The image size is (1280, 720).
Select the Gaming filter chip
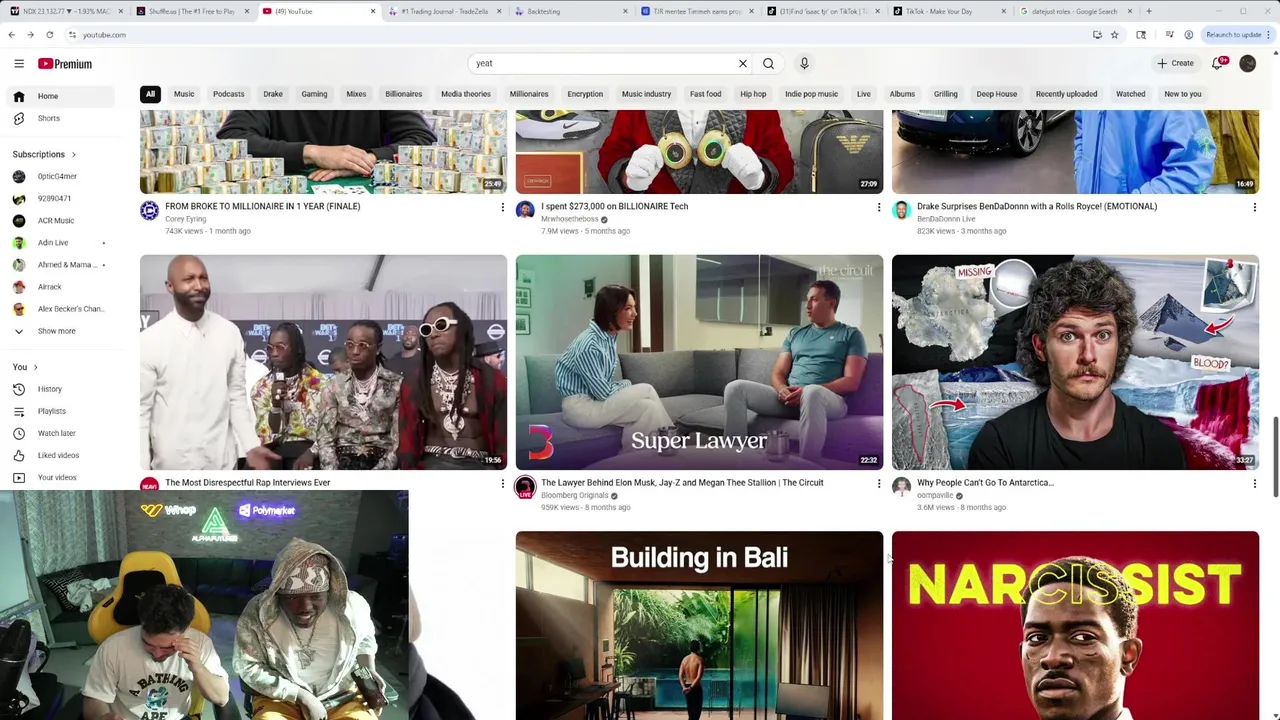click(x=314, y=94)
